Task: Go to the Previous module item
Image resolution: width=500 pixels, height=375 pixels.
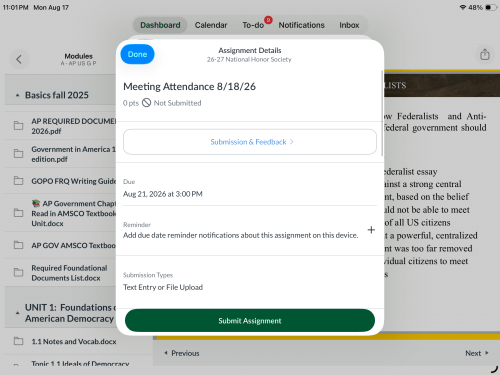Action: [x=182, y=353]
